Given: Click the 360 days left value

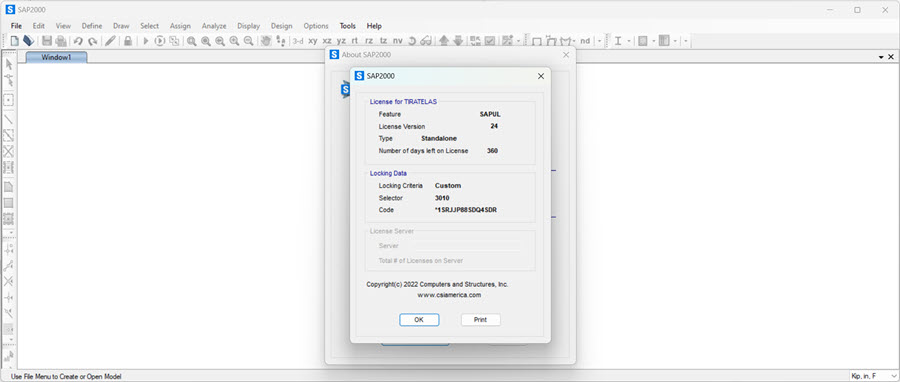Looking at the screenshot, I should coord(492,151).
